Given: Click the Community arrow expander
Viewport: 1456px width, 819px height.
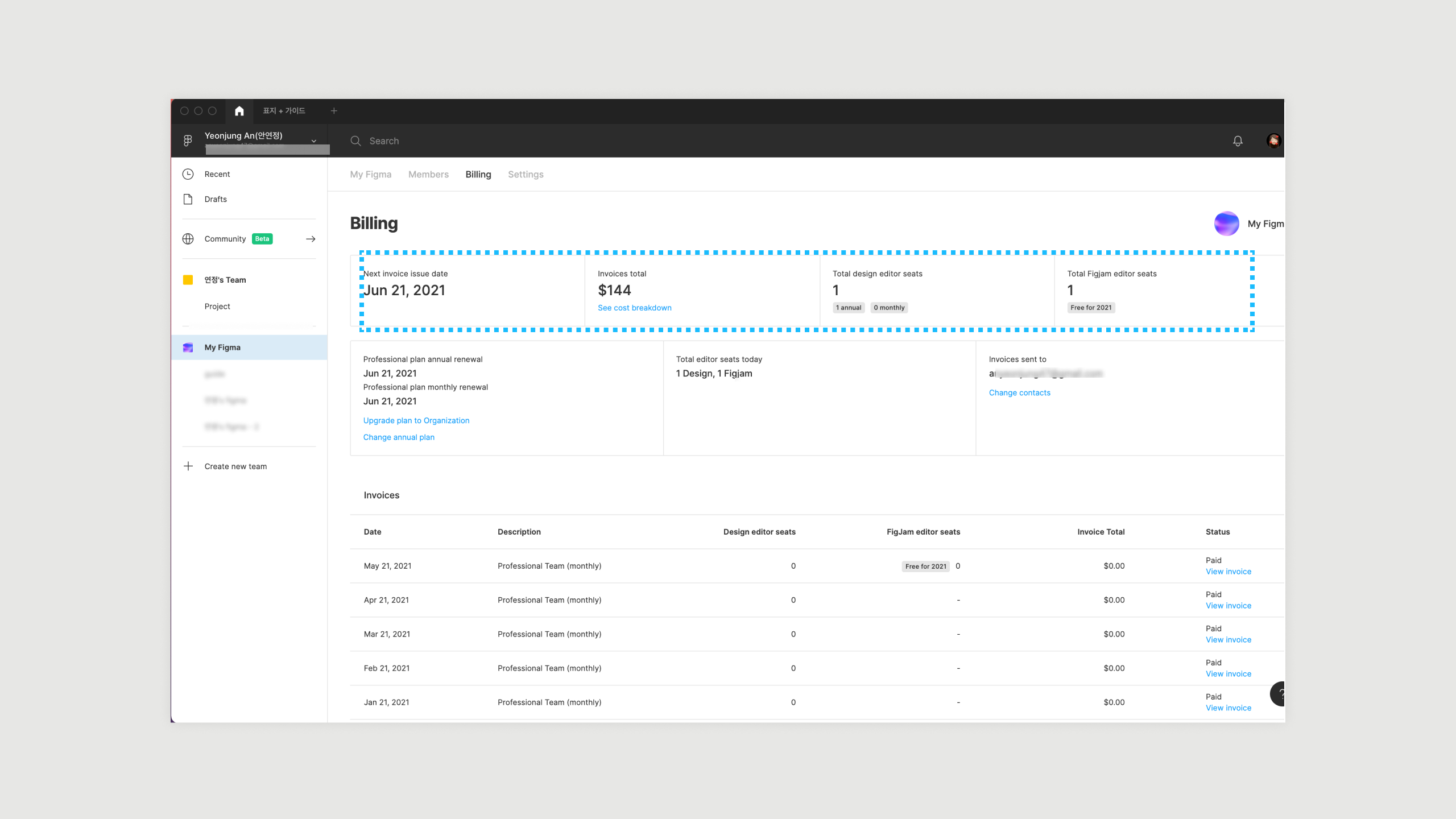Looking at the screenshot, I should tap(311, 239).
